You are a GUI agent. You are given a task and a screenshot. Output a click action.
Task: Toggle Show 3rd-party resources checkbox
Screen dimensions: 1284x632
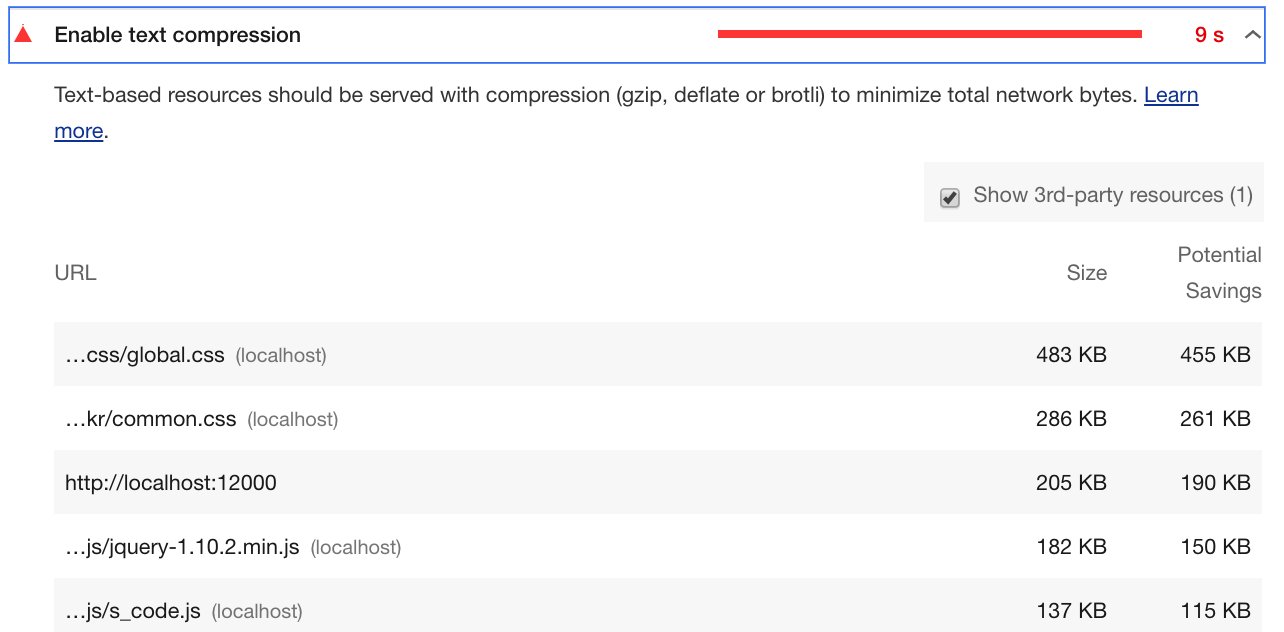click(950, 197)
